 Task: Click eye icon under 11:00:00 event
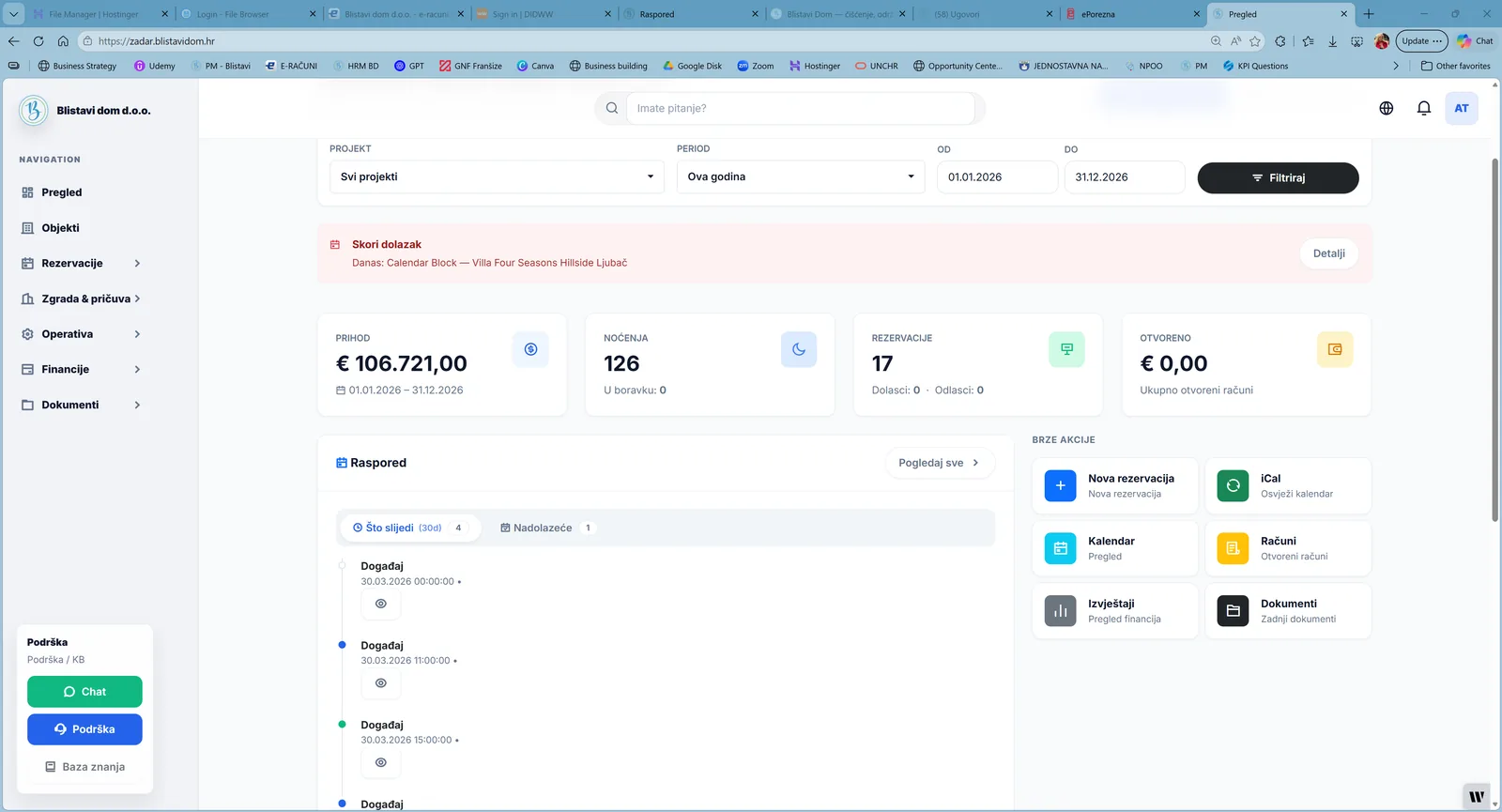tap(381, 683)
